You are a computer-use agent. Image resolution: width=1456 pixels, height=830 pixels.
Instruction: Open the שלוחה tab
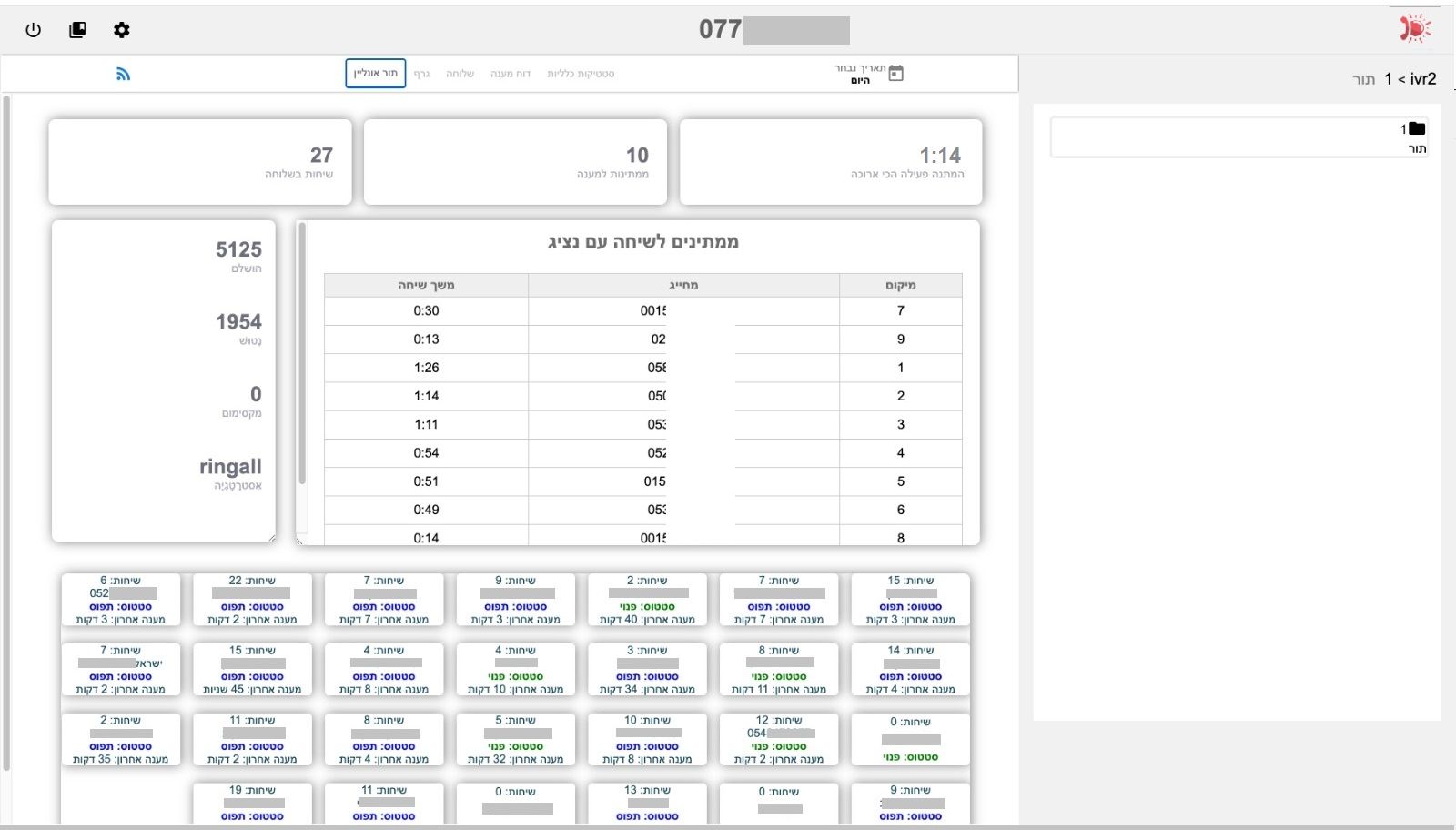[x=460, y=74]
